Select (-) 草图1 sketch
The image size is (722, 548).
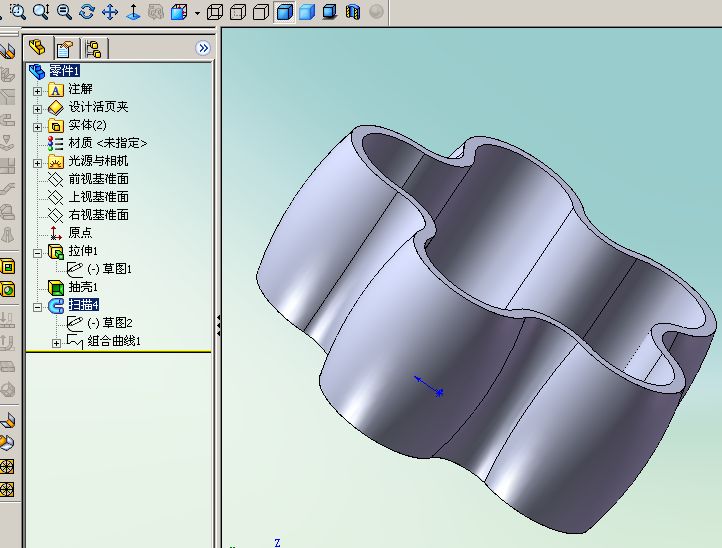(x=110, y=268)
